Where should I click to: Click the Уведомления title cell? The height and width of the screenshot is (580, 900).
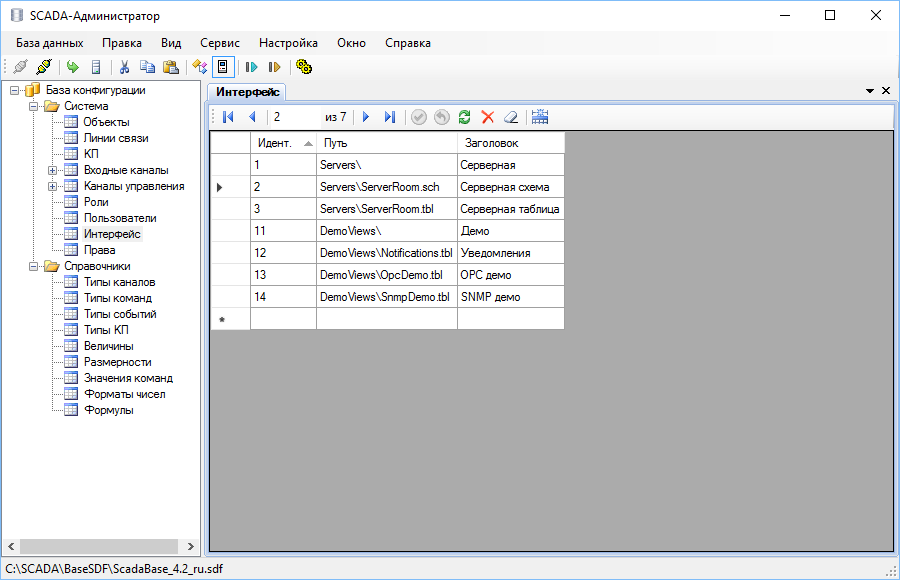tap(511, 253)
